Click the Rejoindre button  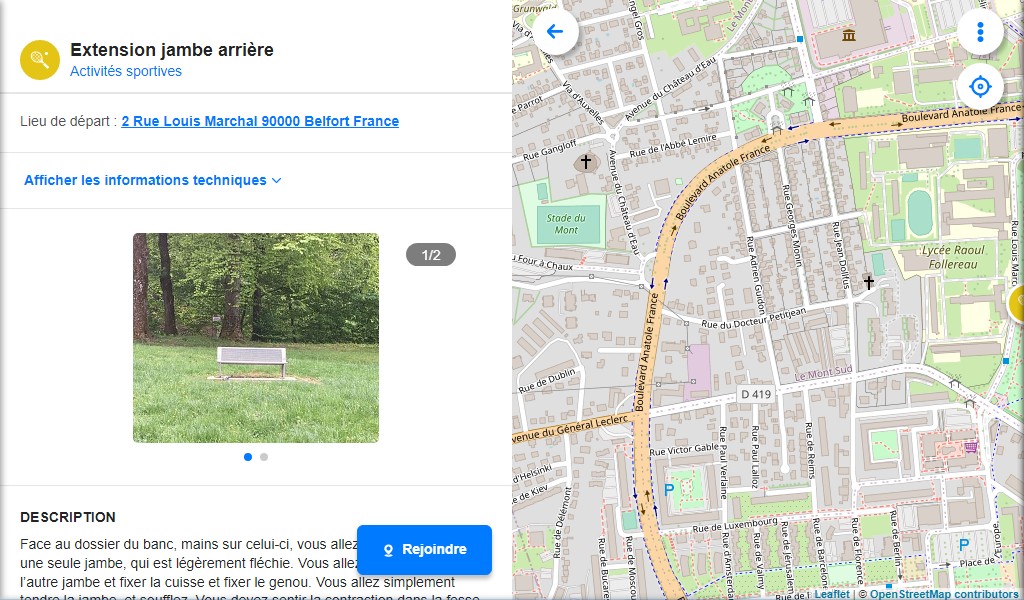[x=424, y=550]
